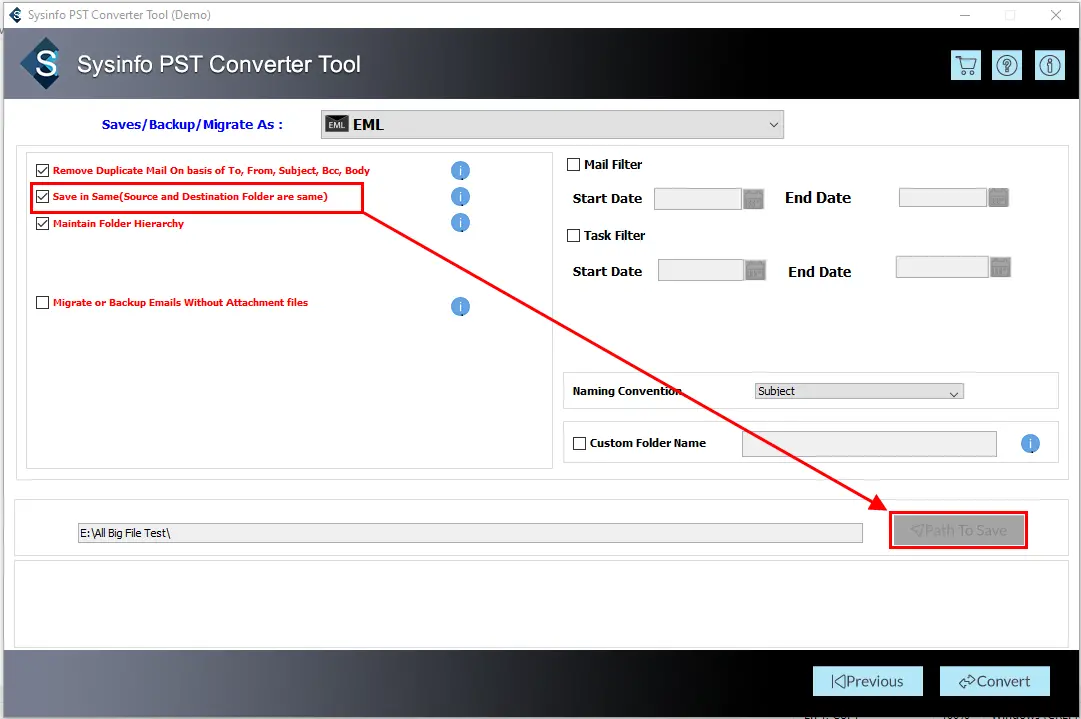The height and width of the screenshot is (719, 1081).
Task: Minimize the Sysinfo window
Action: [x=964, y=14]
